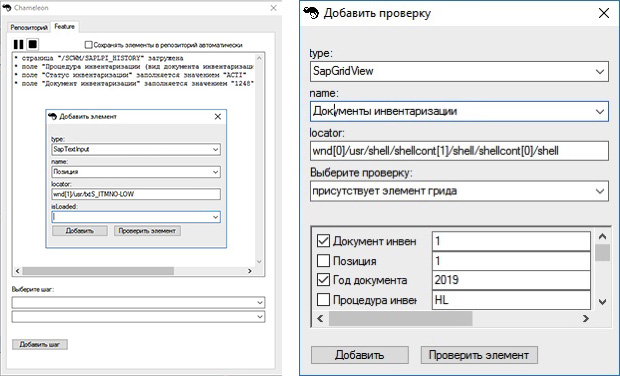Click scroll right arrow in check list
620x376 pixels.
tap(586, 319)
